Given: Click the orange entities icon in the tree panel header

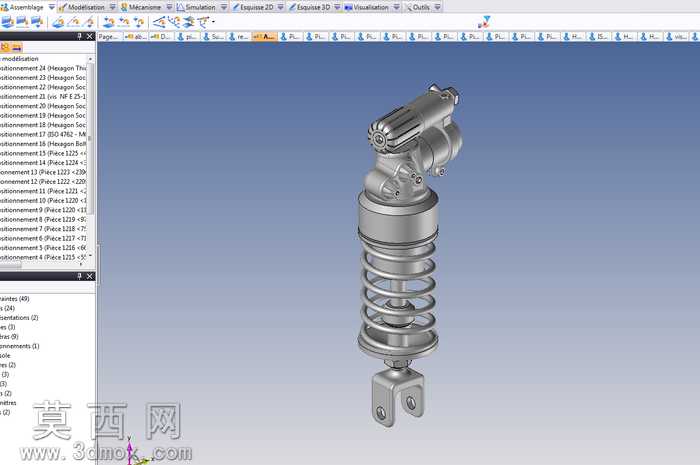Looking at the screenshot, I should tap(5, 47).
